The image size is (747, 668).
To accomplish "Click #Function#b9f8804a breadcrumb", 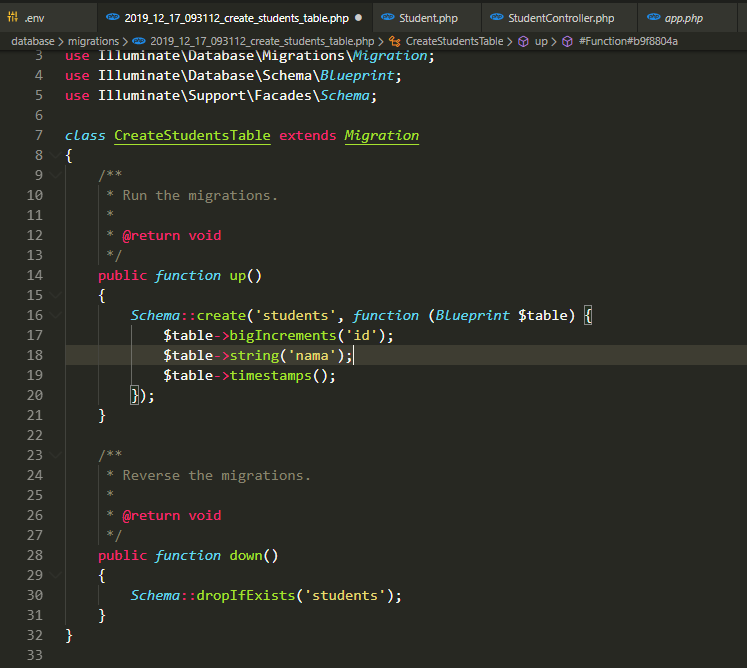I will click(x=628, y=41).
